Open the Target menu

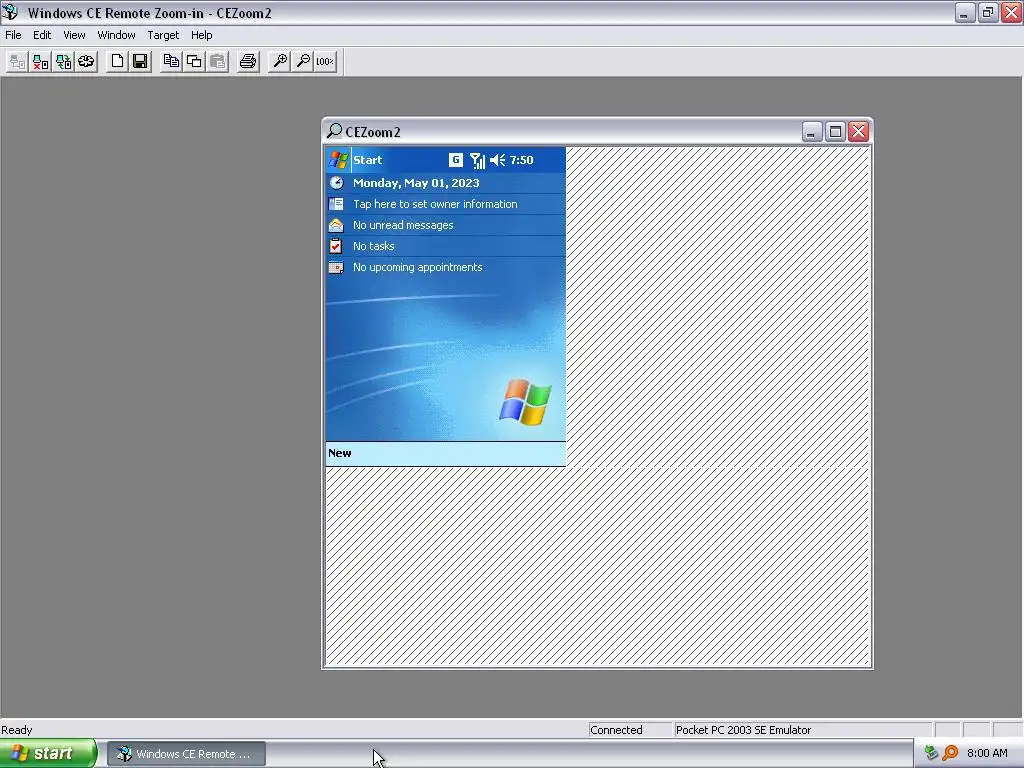click(x=163, y=35)
